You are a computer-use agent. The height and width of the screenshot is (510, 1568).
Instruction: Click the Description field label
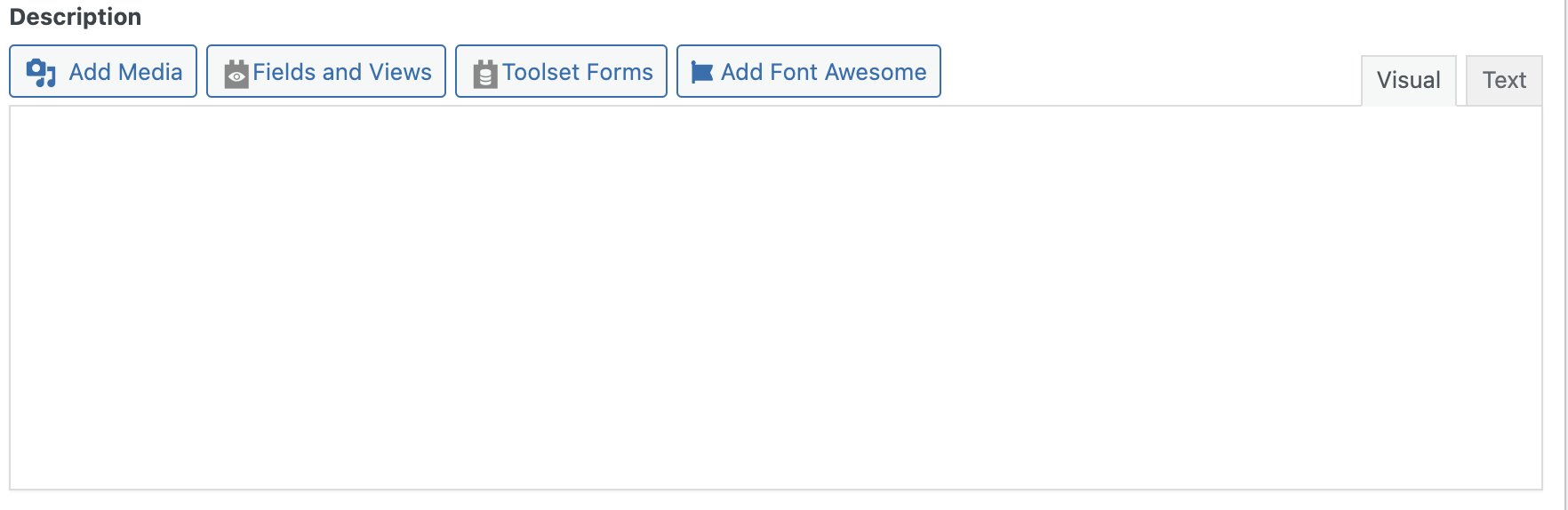pos(76,17)
